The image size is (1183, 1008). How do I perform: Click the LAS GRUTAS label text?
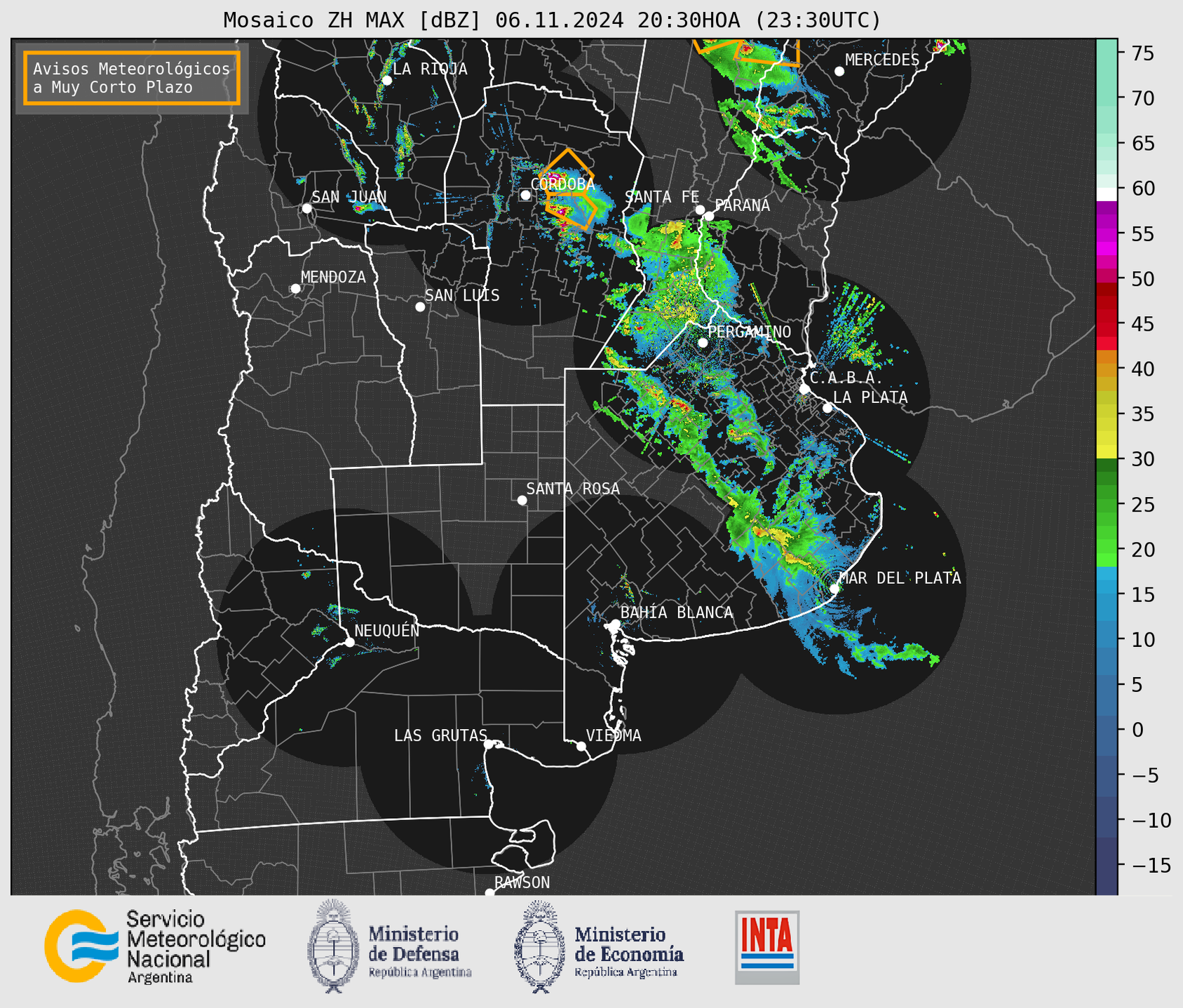(x=440, y=735)
